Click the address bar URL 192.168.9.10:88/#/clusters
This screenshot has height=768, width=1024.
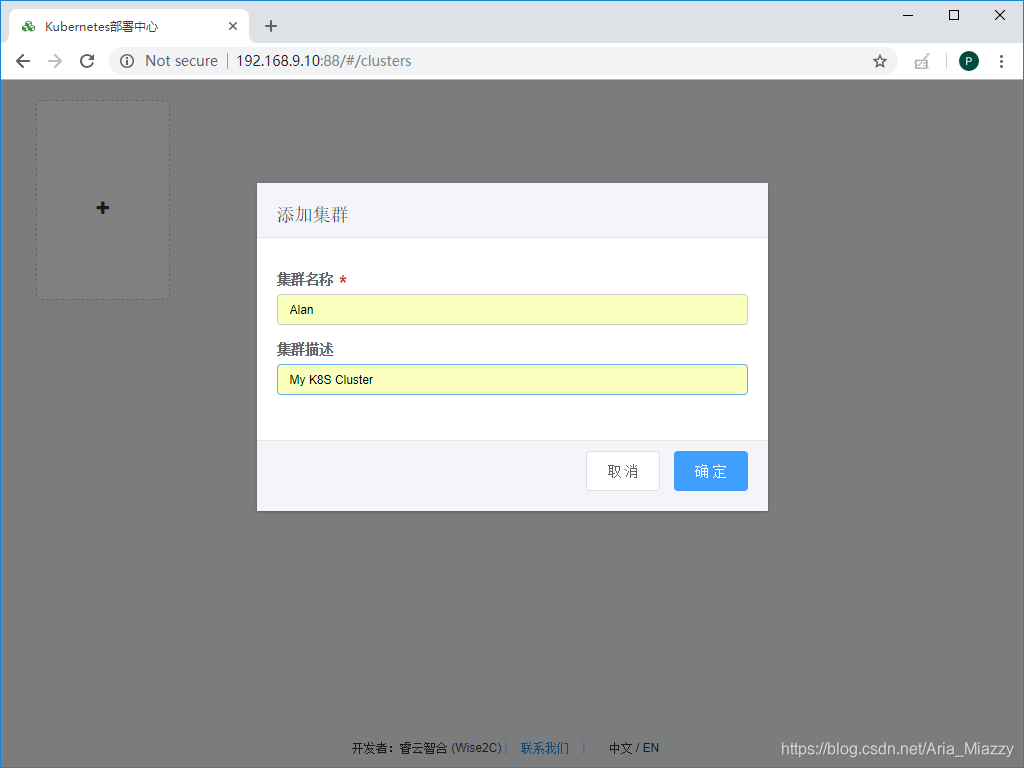coord(324,61)
